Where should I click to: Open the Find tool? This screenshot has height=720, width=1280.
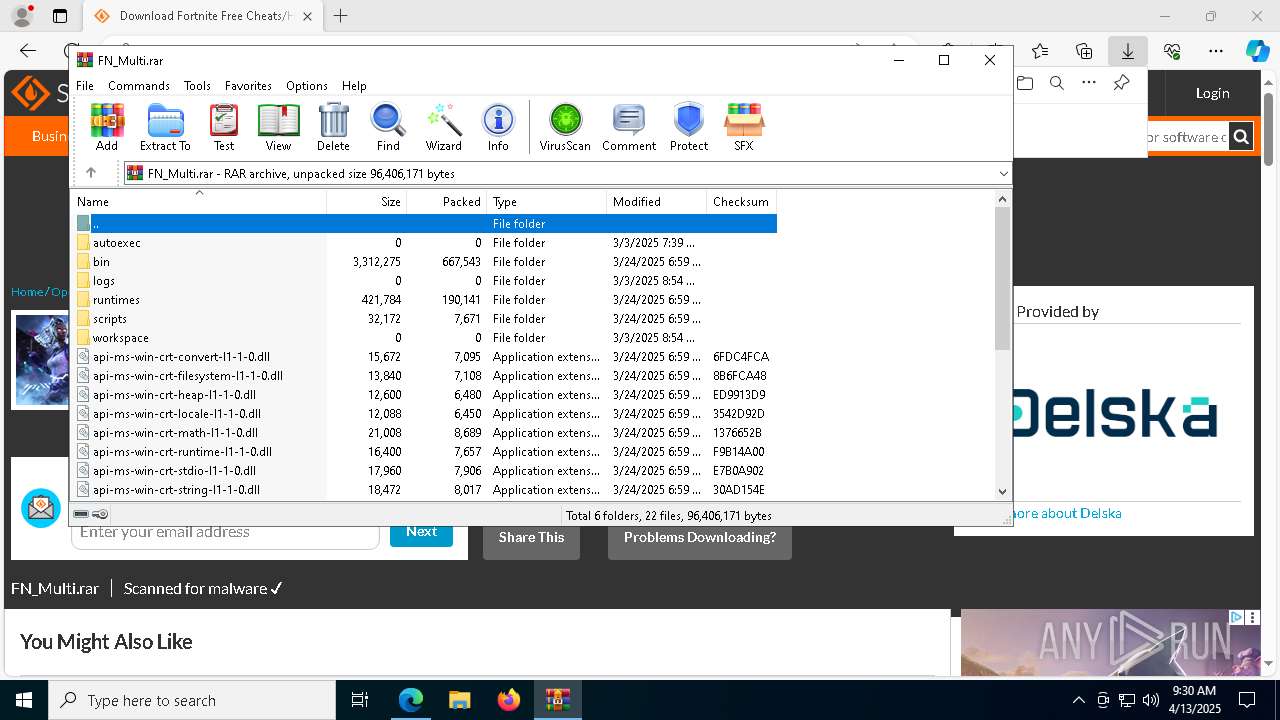coord(388,127)
